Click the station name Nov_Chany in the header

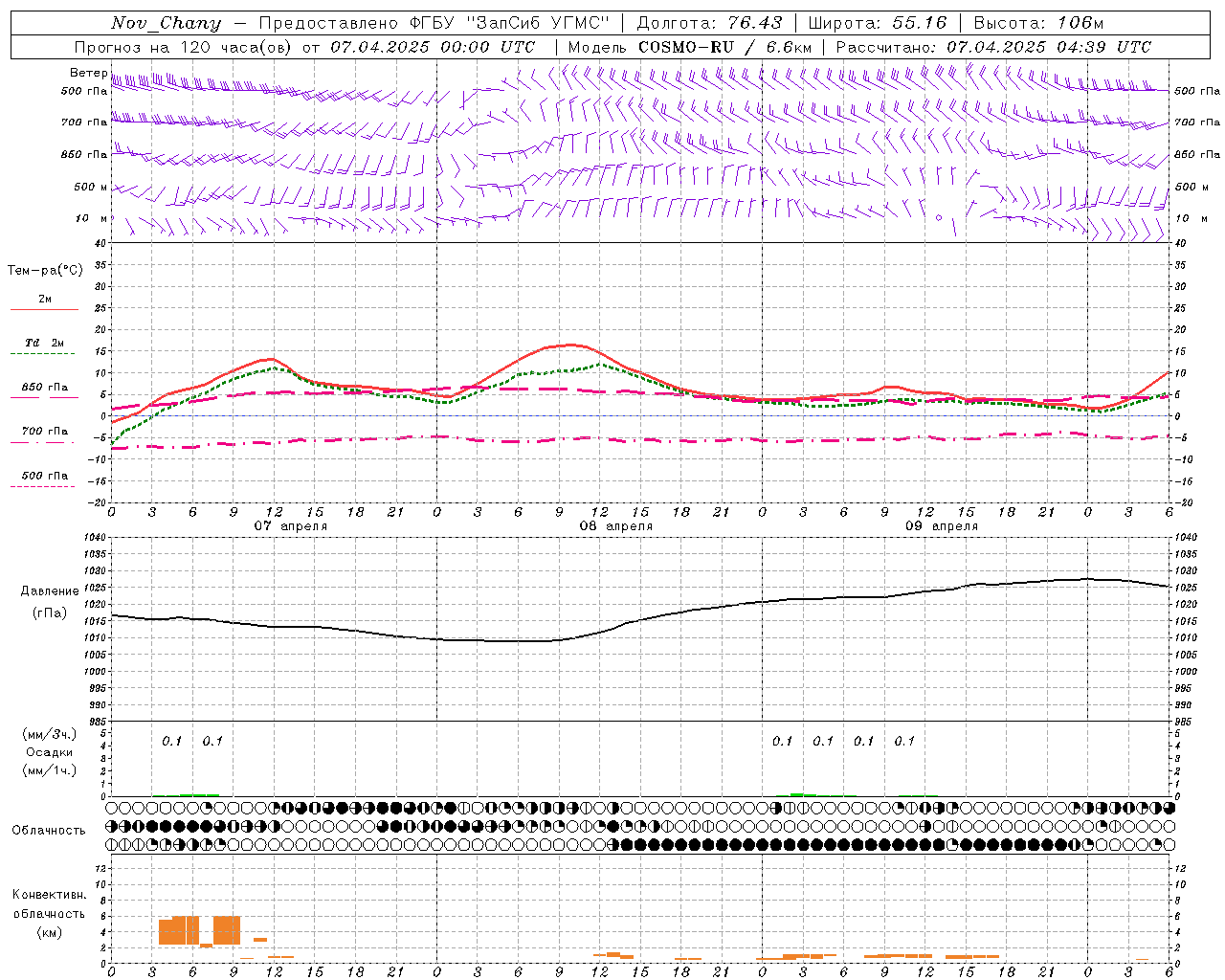[167, 23]
